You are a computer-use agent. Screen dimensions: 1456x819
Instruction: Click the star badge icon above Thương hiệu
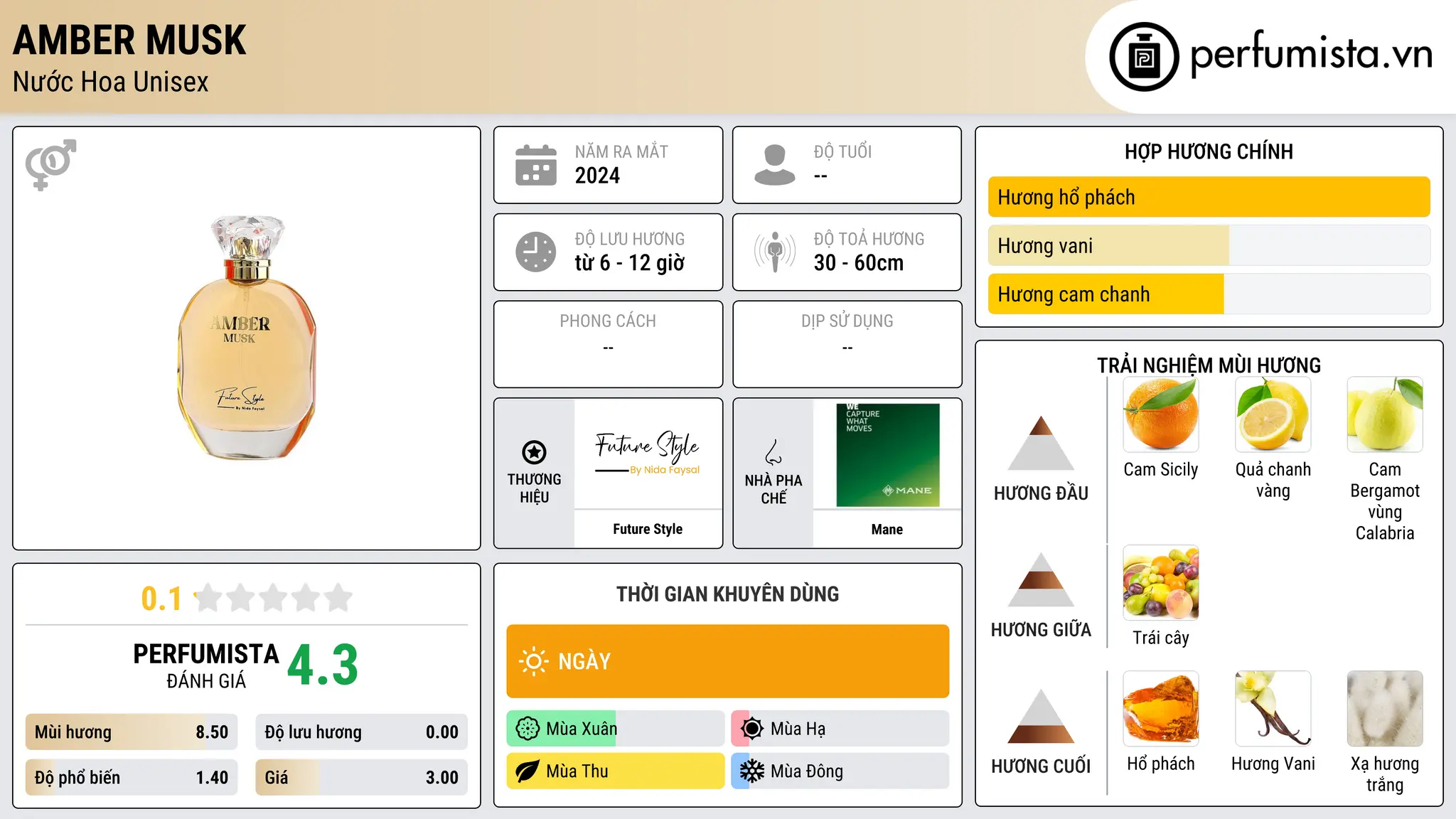pyautogui.click(x=534, y=452)
